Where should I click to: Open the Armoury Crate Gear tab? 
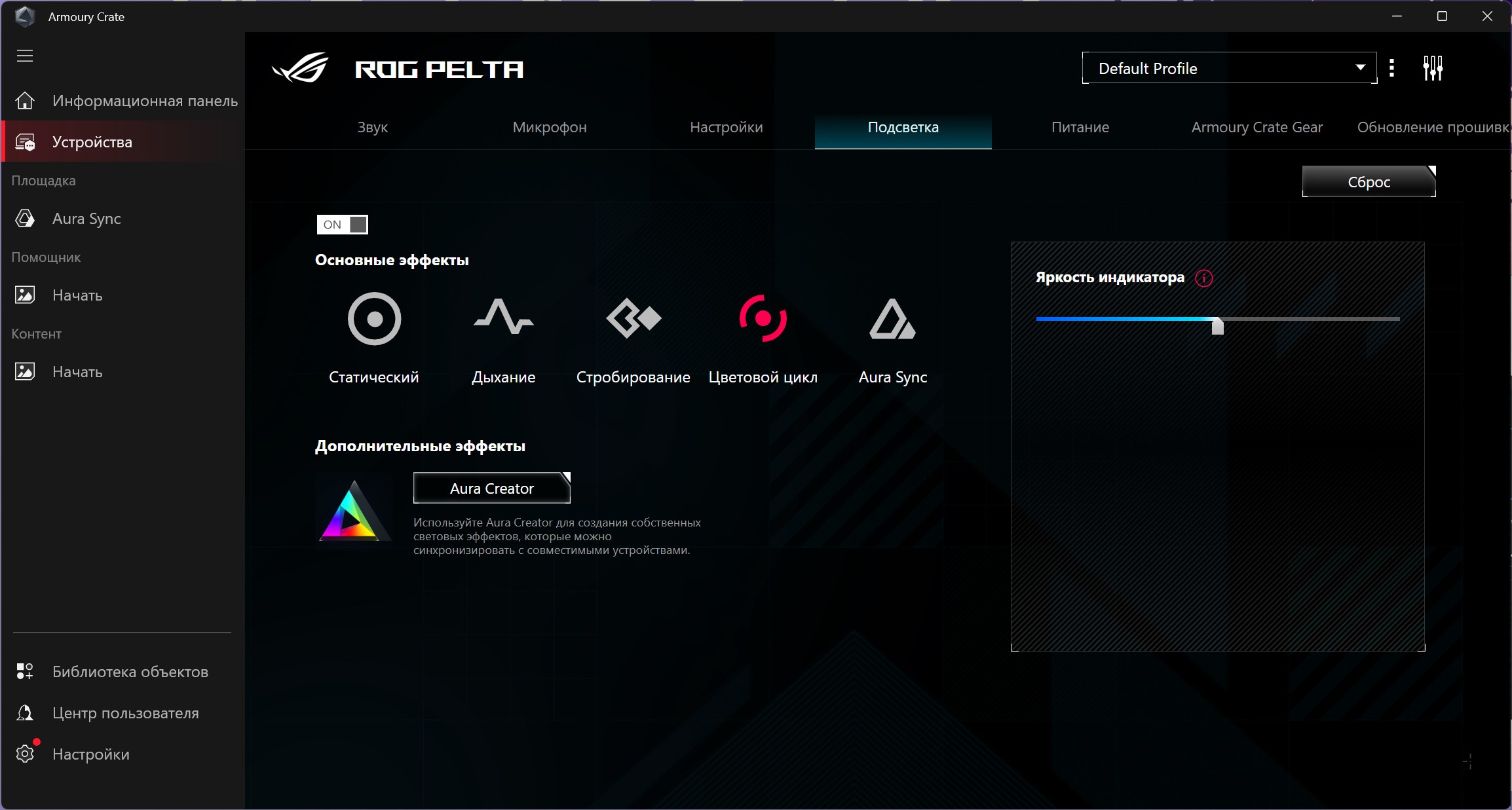[x=1257, y=127]
